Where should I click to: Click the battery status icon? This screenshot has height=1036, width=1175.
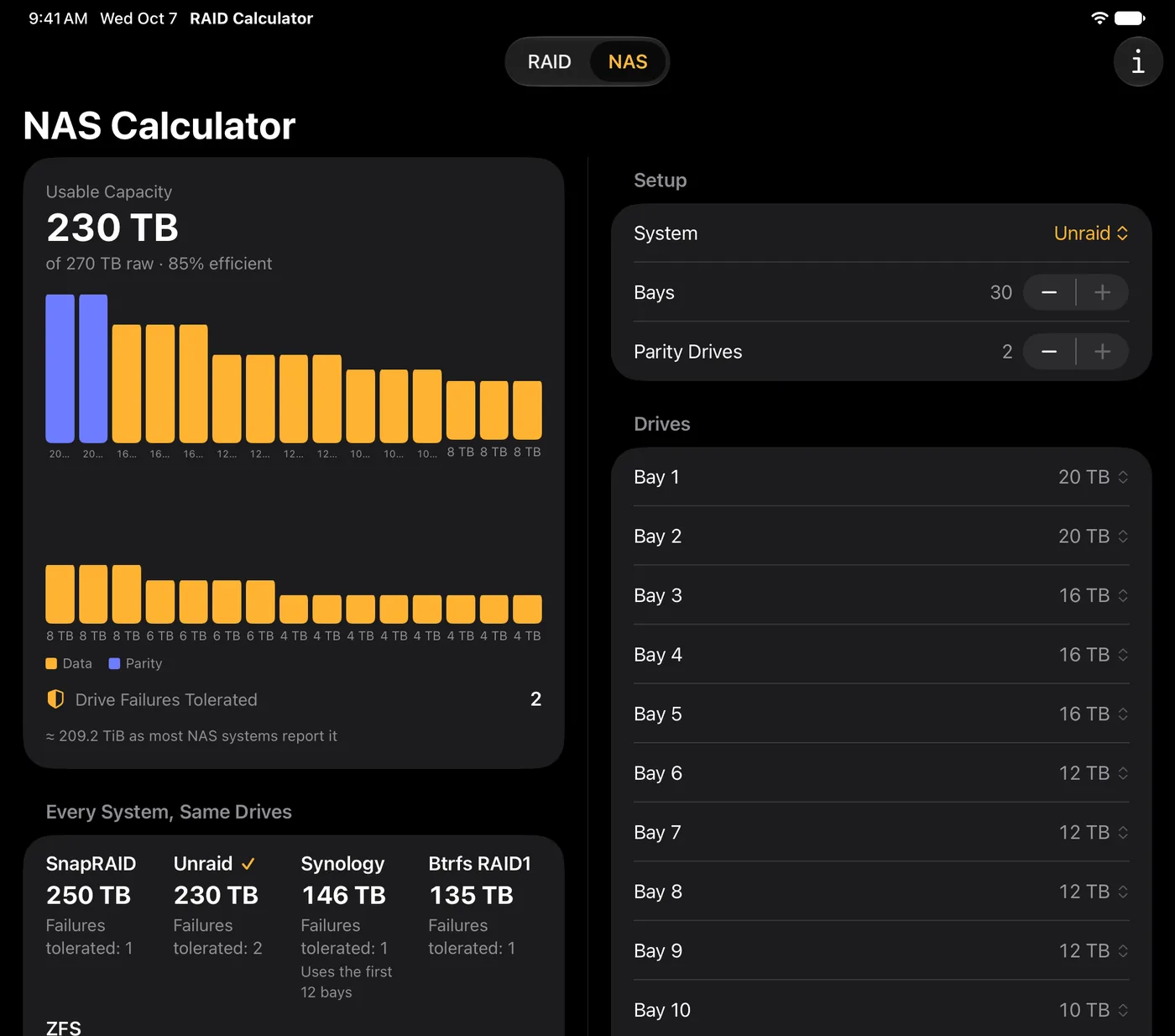[1130, 18]
